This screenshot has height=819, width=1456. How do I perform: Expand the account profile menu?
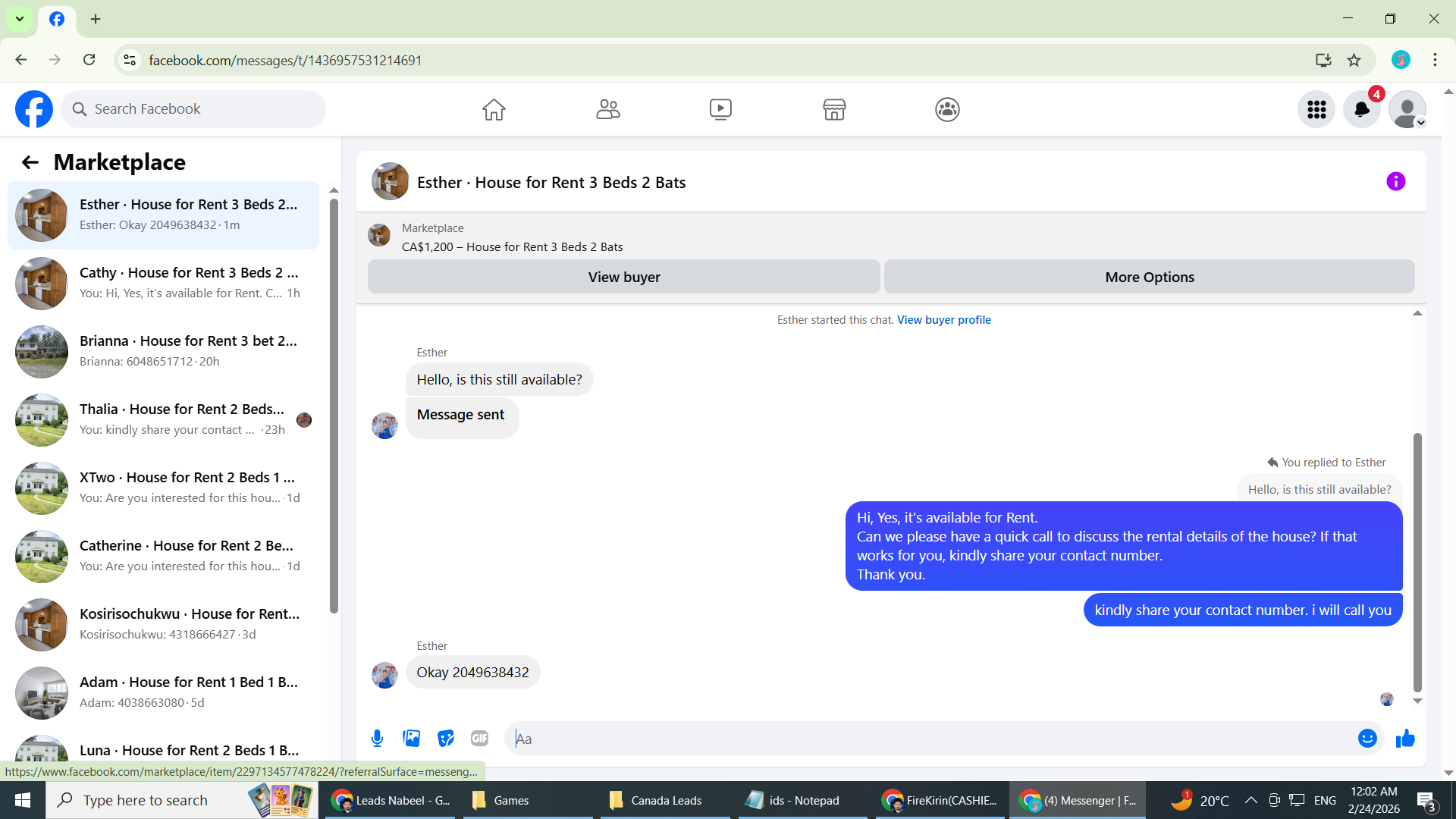1407,109
